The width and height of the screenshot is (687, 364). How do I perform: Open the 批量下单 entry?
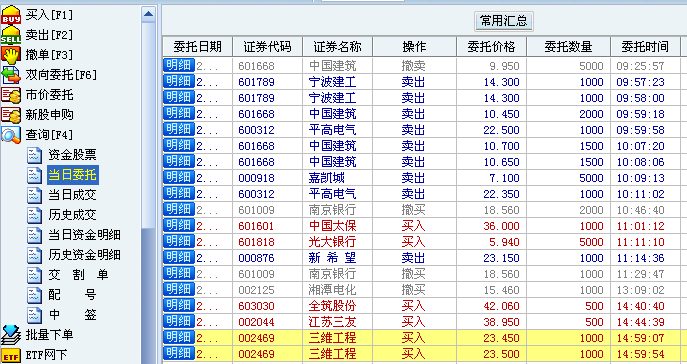coord(49,335)
